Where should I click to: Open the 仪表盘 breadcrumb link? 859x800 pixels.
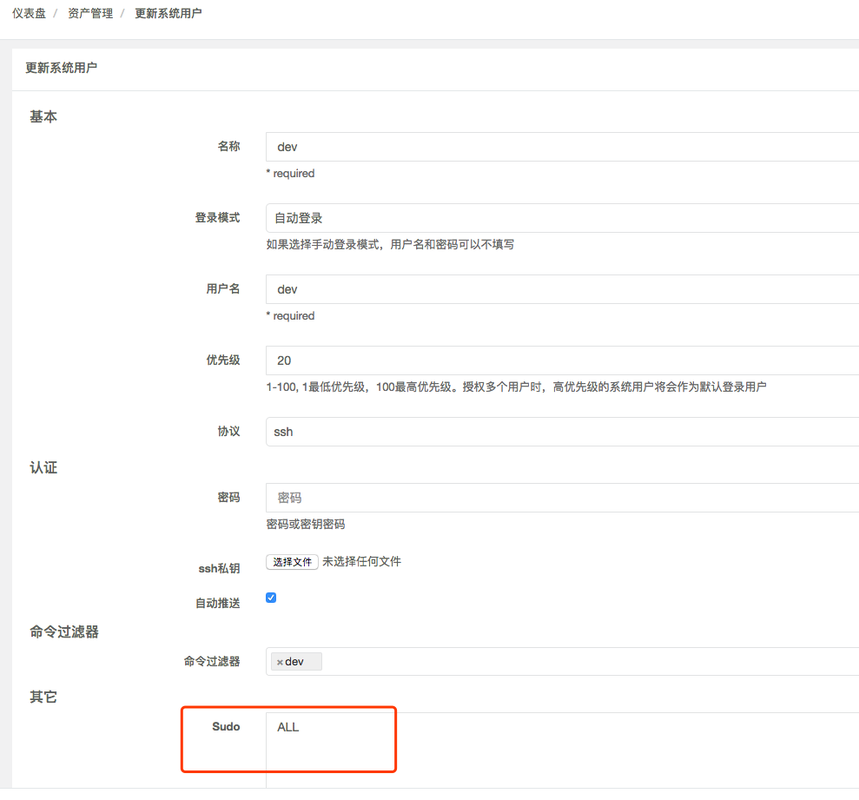pos(29,13)
